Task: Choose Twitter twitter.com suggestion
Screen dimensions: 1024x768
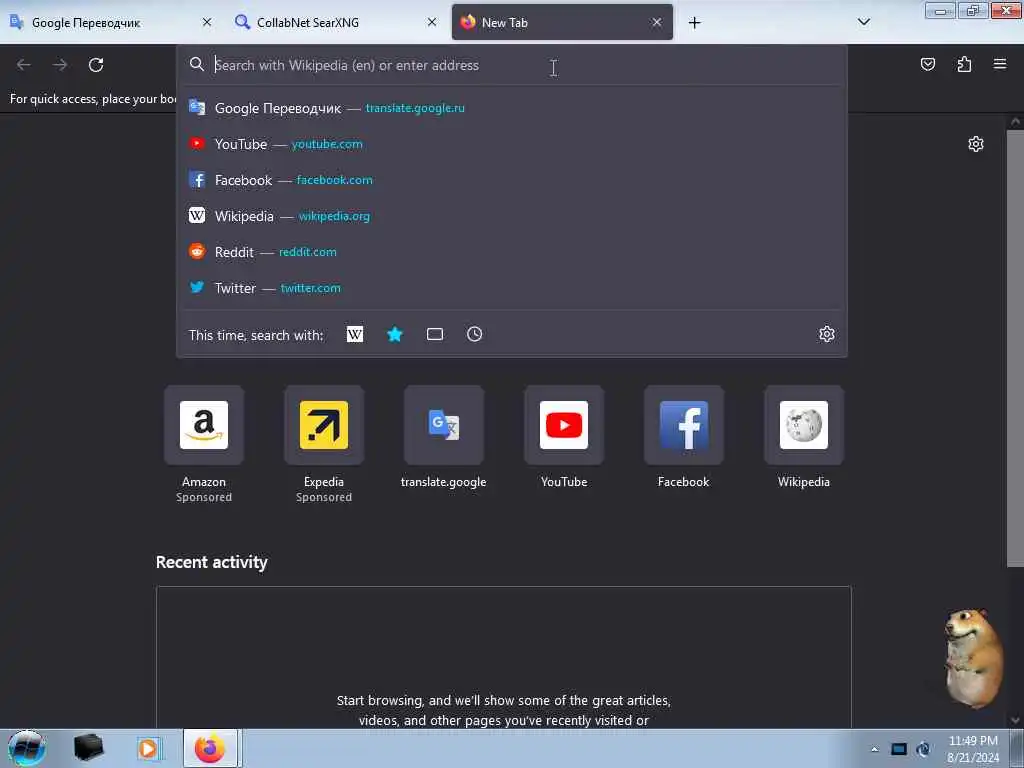Action: coord(512,287)
